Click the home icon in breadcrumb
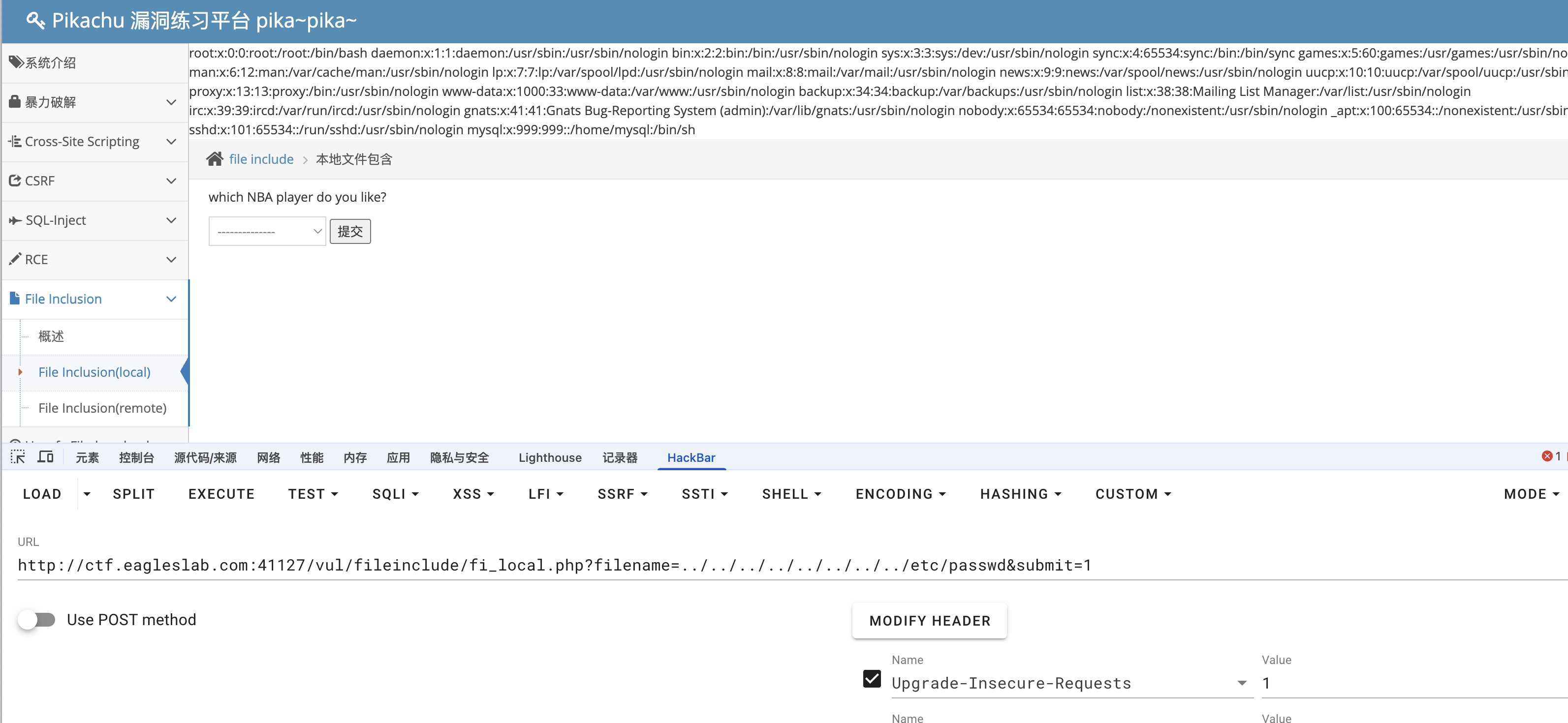 214,159
